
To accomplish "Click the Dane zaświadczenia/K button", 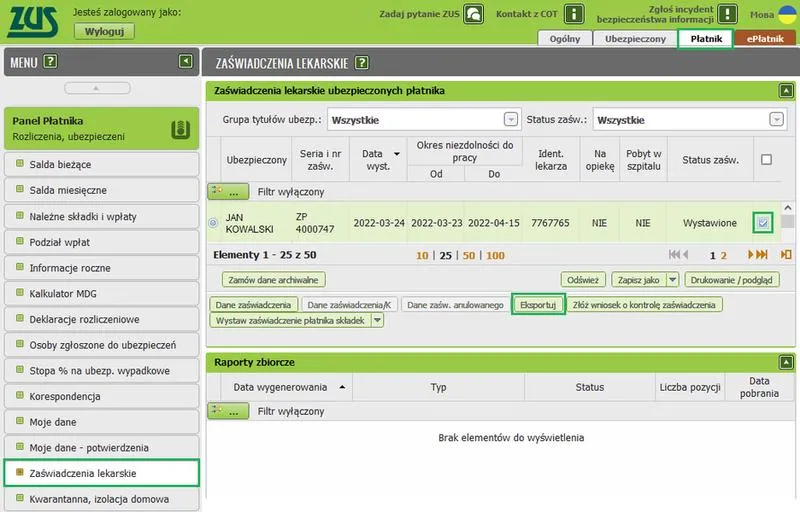I will click(x=349, y=304).
